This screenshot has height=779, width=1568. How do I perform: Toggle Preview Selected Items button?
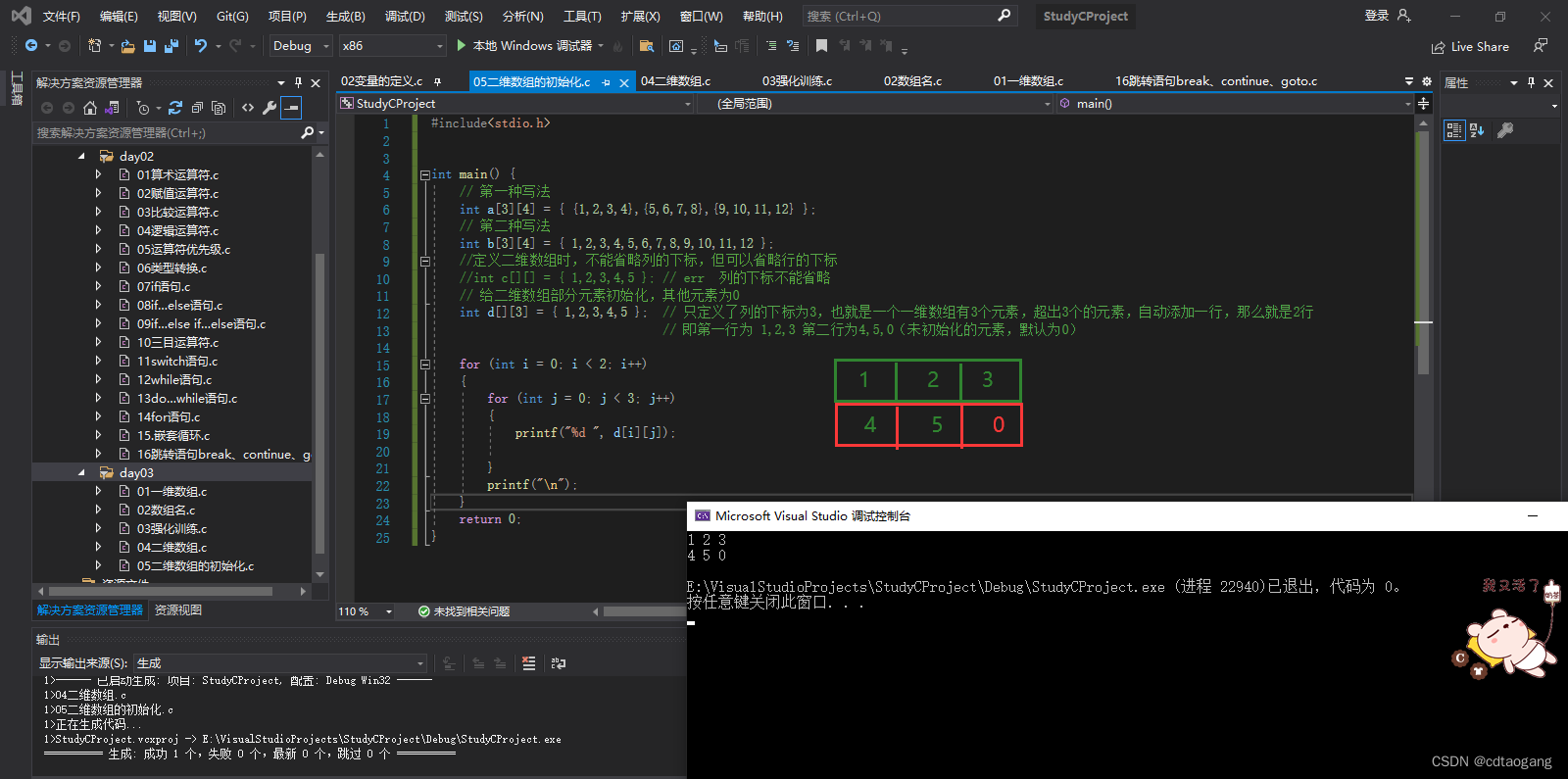pos(291,108)
